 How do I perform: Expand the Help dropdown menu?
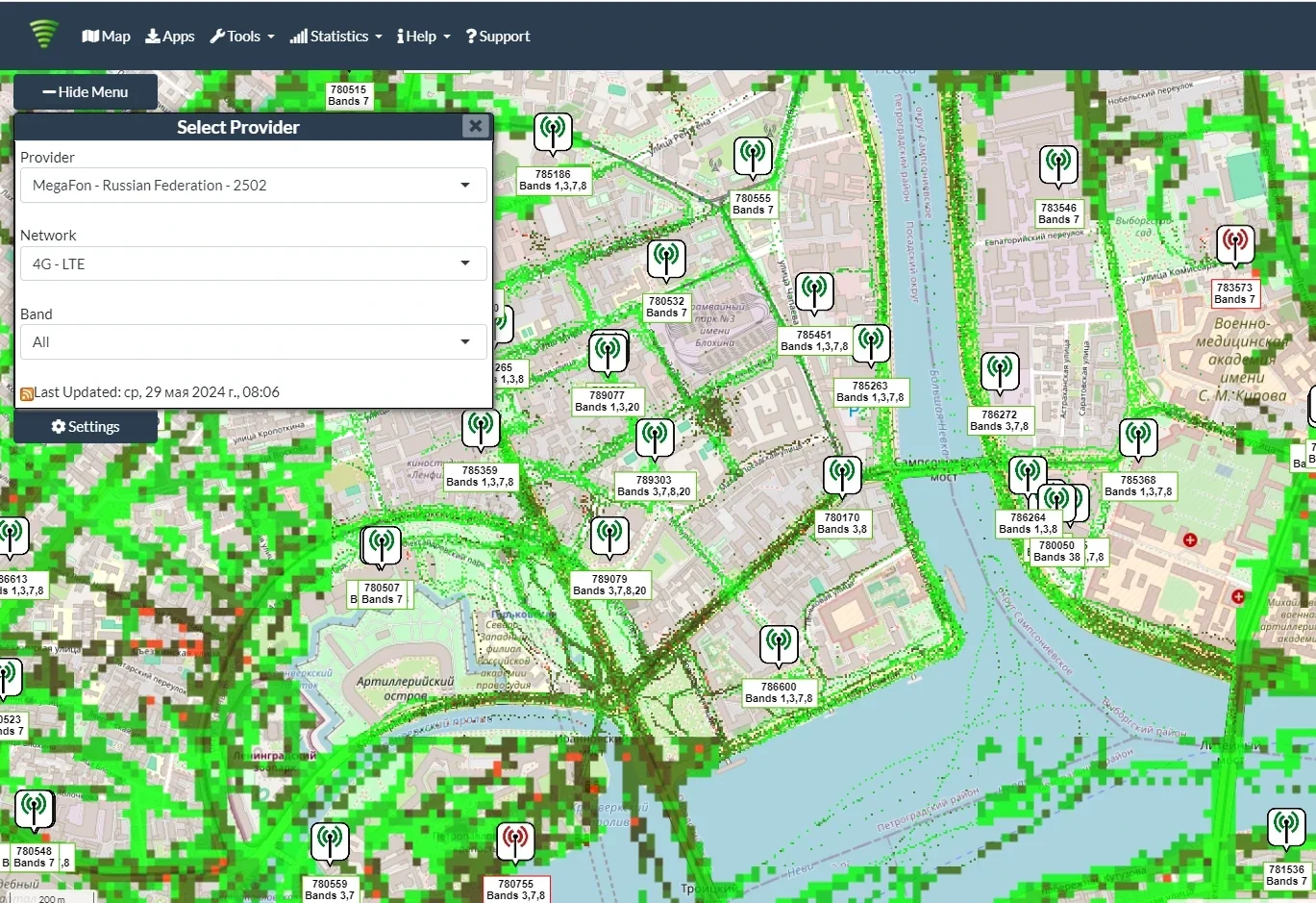(x=424, y=37)
